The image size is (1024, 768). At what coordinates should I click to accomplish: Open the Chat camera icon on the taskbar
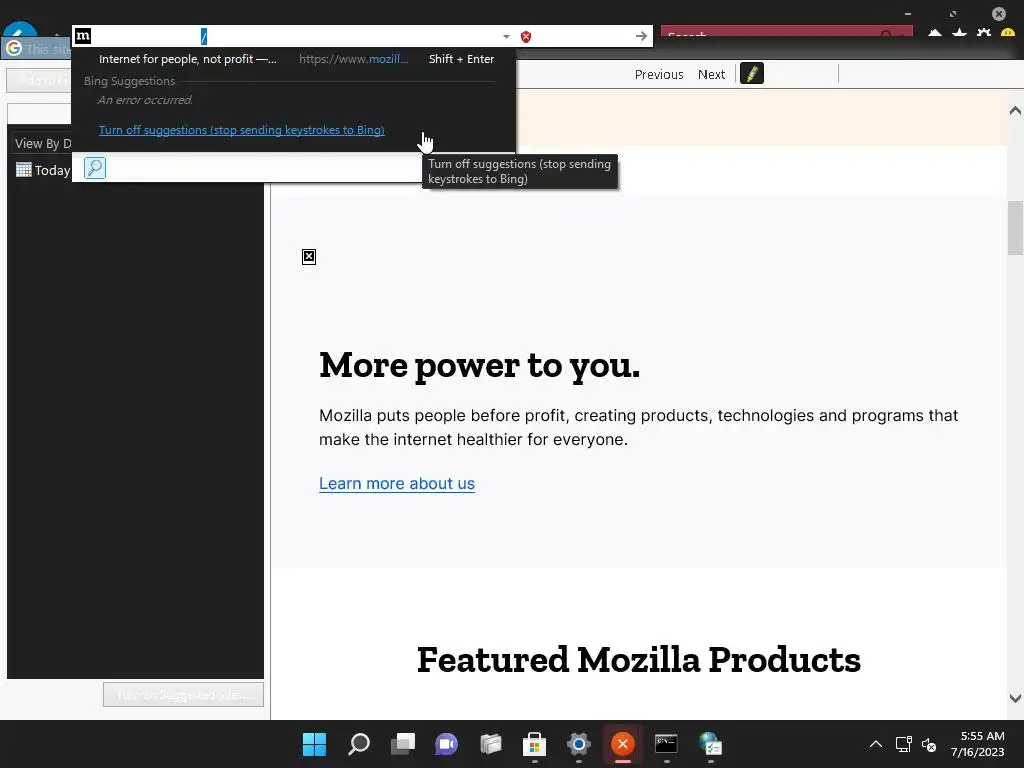click(447, 744)
